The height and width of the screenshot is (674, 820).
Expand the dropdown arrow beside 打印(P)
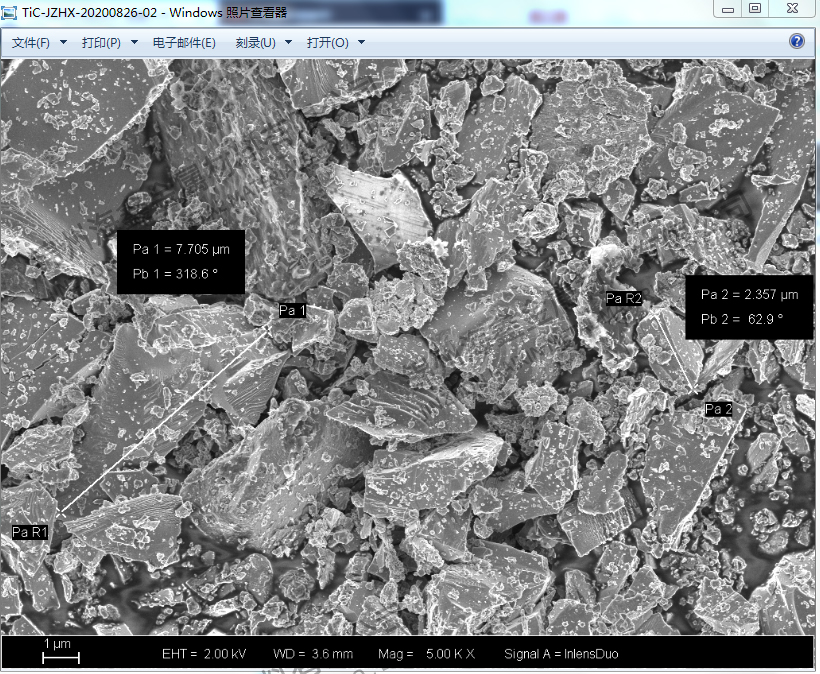click(x=135, y=43)
